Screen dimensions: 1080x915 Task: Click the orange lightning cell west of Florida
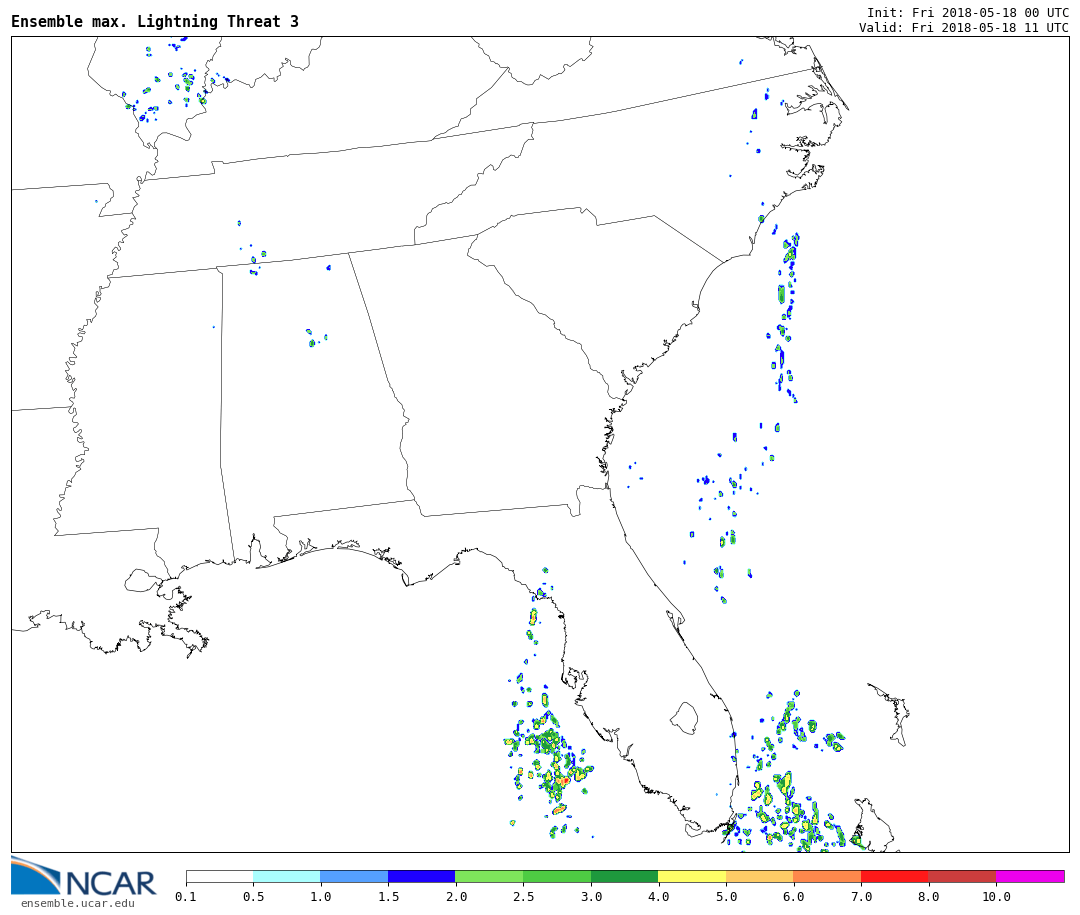[564, 780]
